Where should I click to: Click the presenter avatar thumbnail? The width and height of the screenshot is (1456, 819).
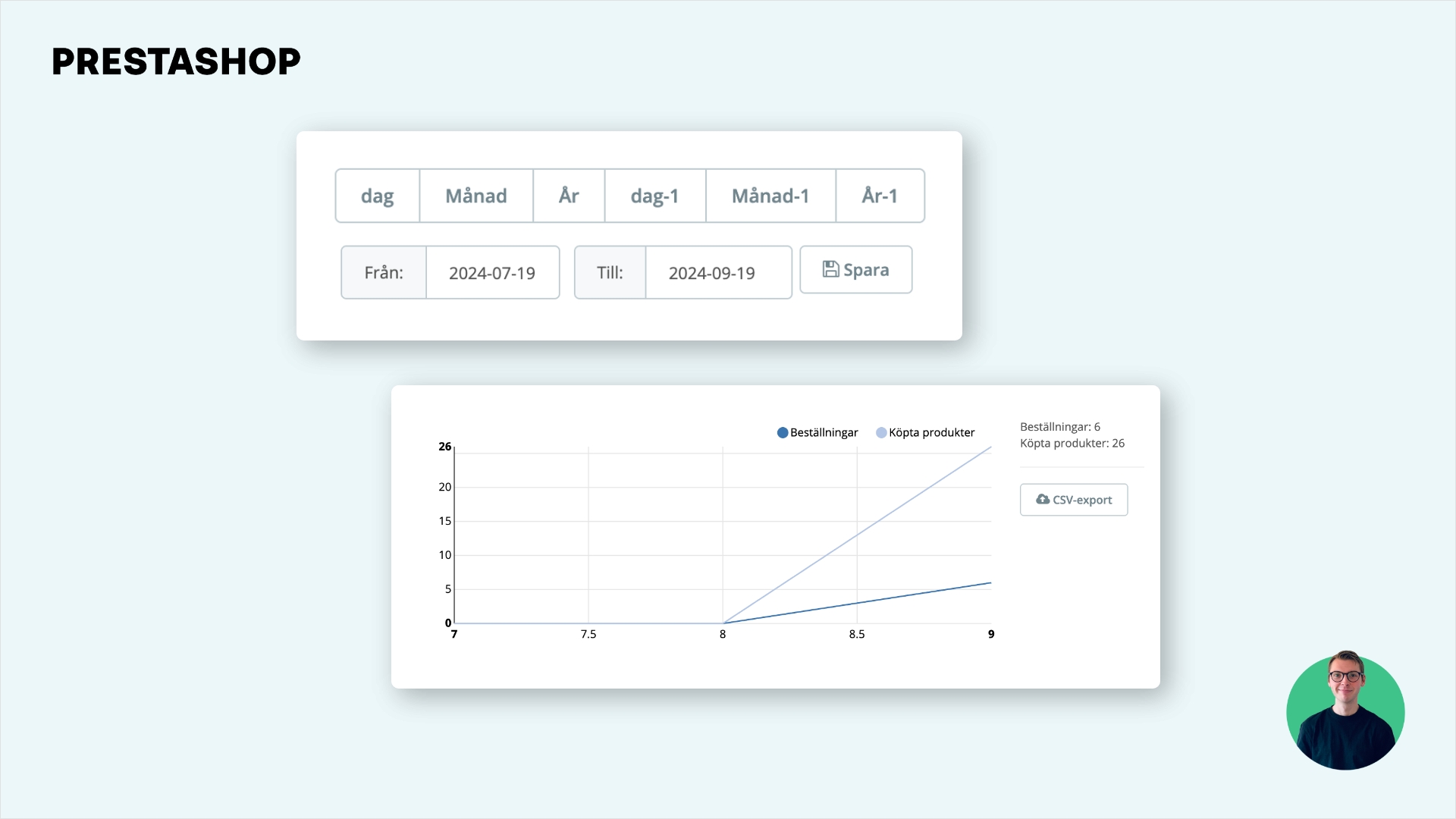click(x=1345, y=711)
